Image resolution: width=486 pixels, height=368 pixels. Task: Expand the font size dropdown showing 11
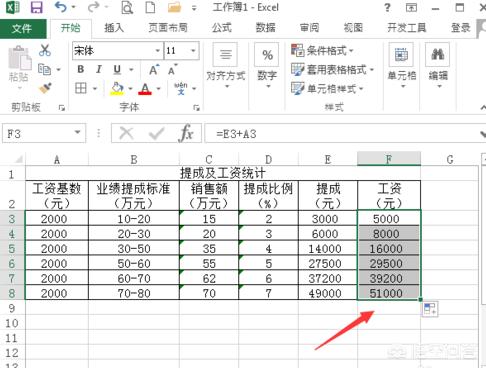click(x=193, y=51)
